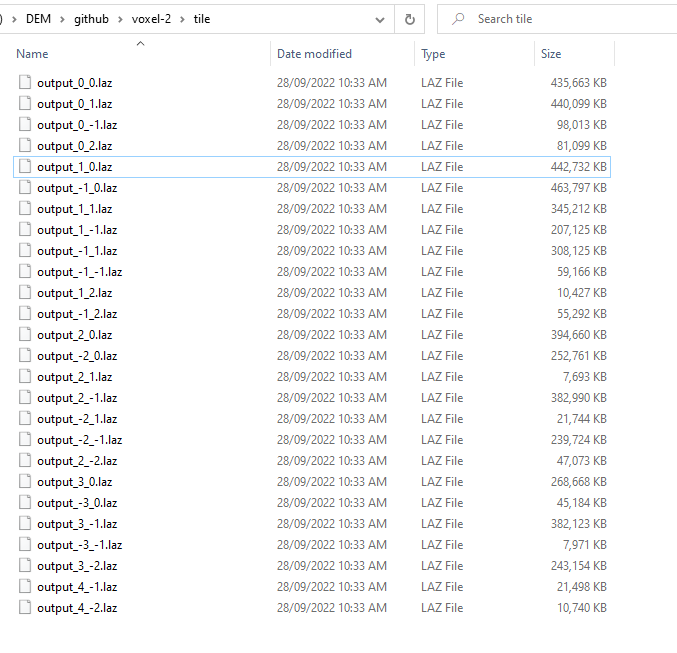
Task: Expand chevron after github breadcrumb
Action: [x=120, y=19]
